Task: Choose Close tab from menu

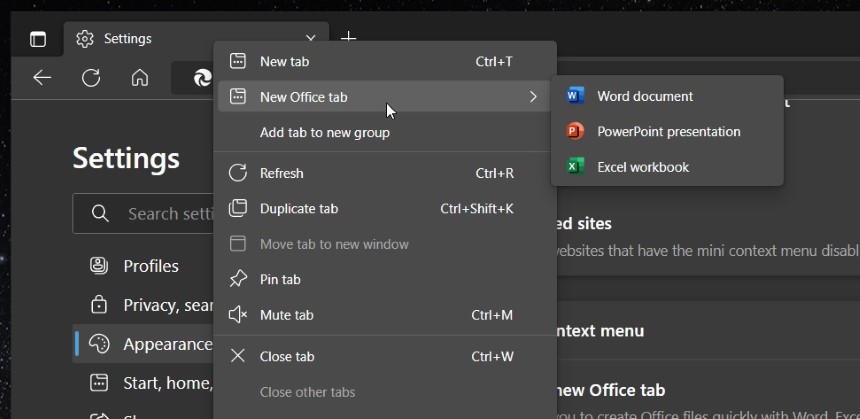Action: click(x=385, y=356)
